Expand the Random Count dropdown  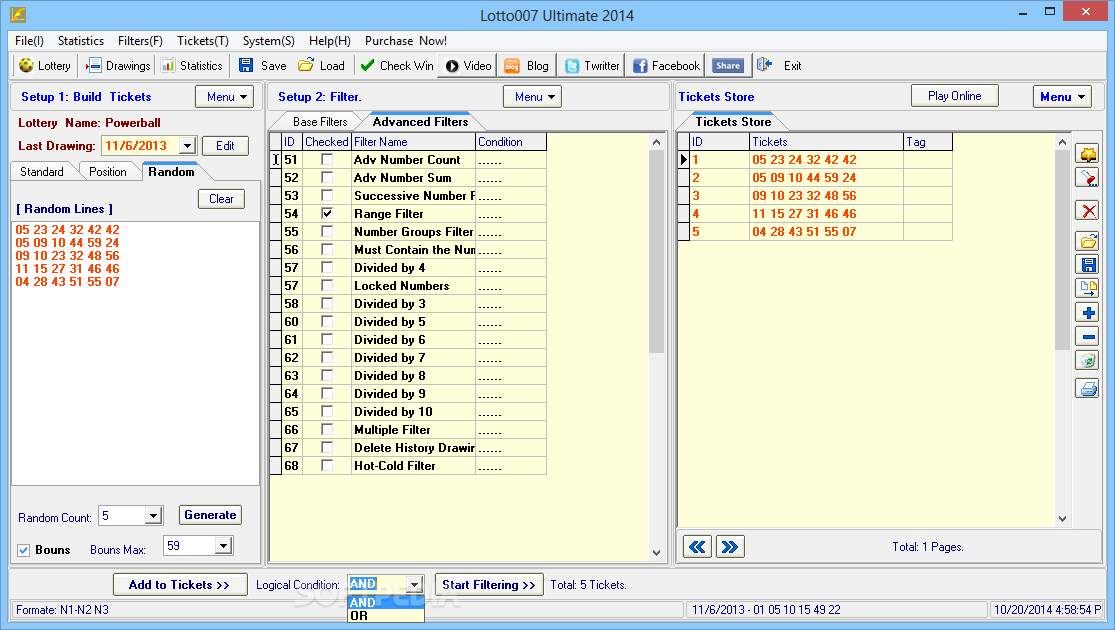(153, 516)
